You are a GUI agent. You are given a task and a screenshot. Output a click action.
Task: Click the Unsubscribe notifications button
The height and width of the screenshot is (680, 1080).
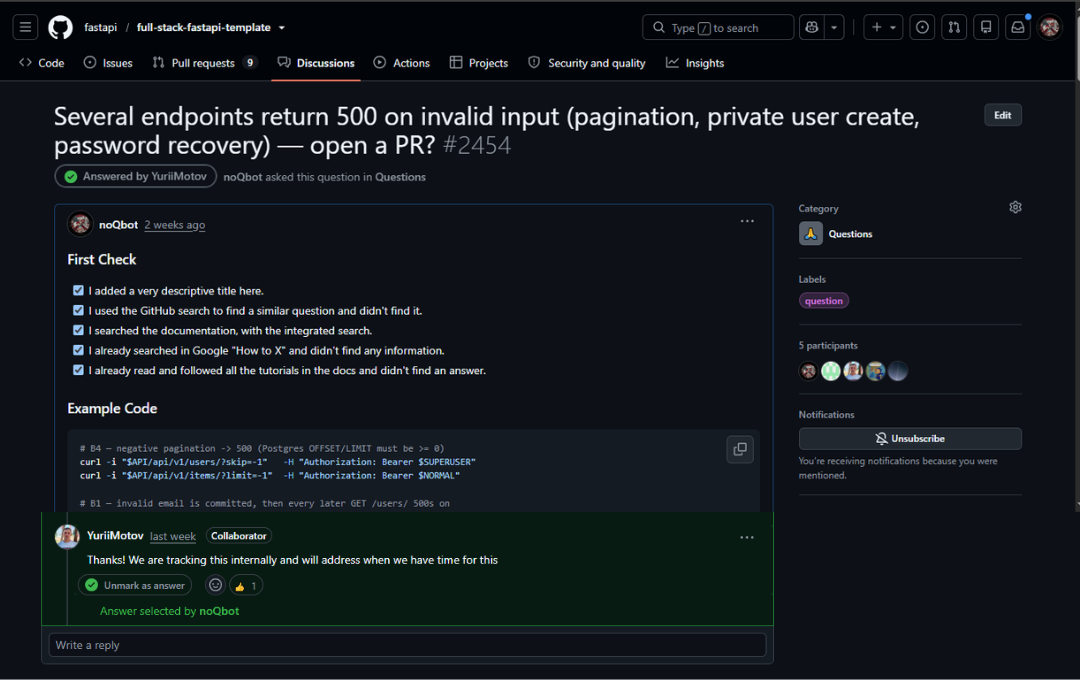tap(910, 439)
